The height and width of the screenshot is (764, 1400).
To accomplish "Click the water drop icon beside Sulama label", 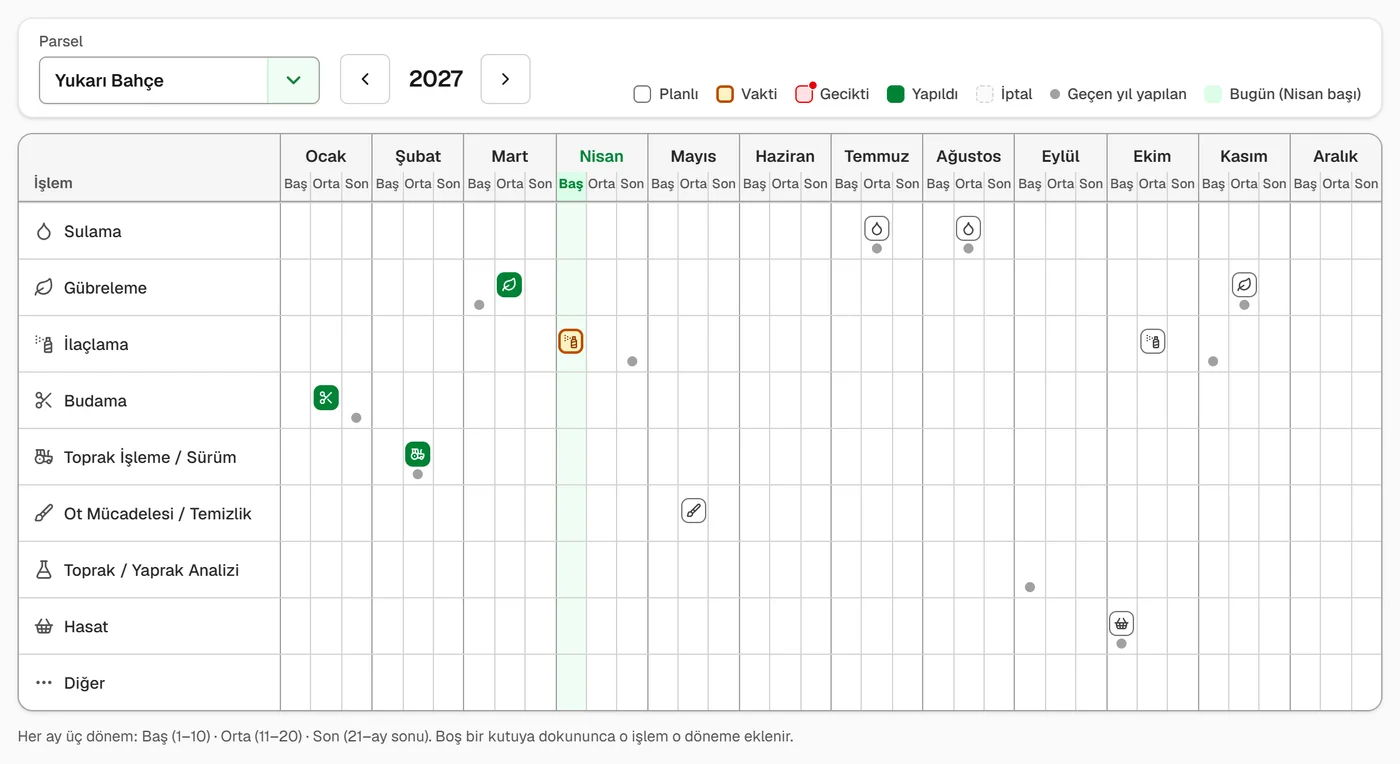I will pyautogui.click(x=43, y=231).
